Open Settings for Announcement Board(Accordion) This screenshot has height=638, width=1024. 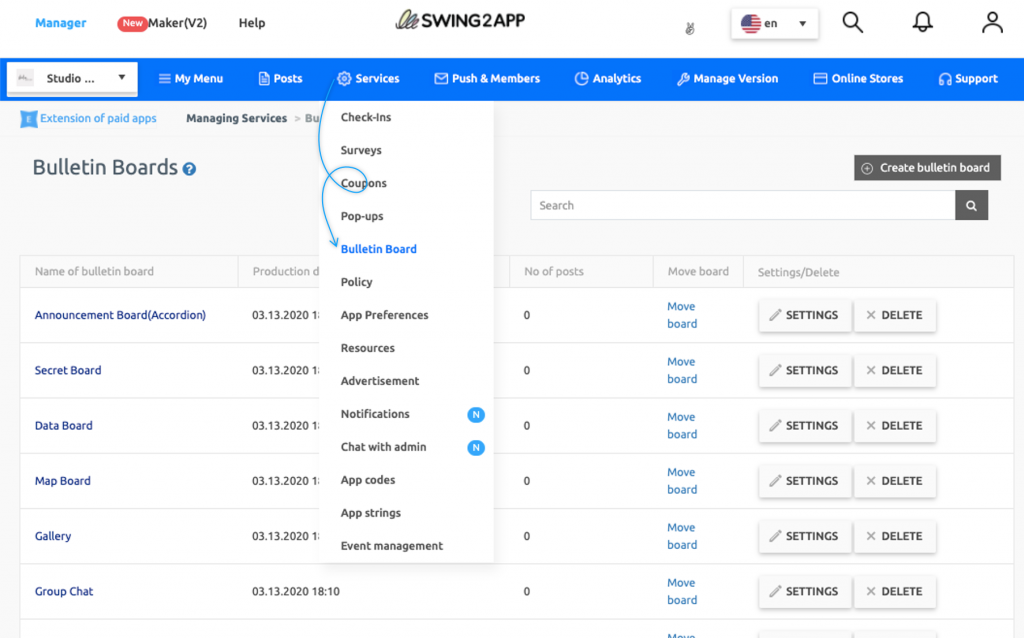(x=804, y=315)
